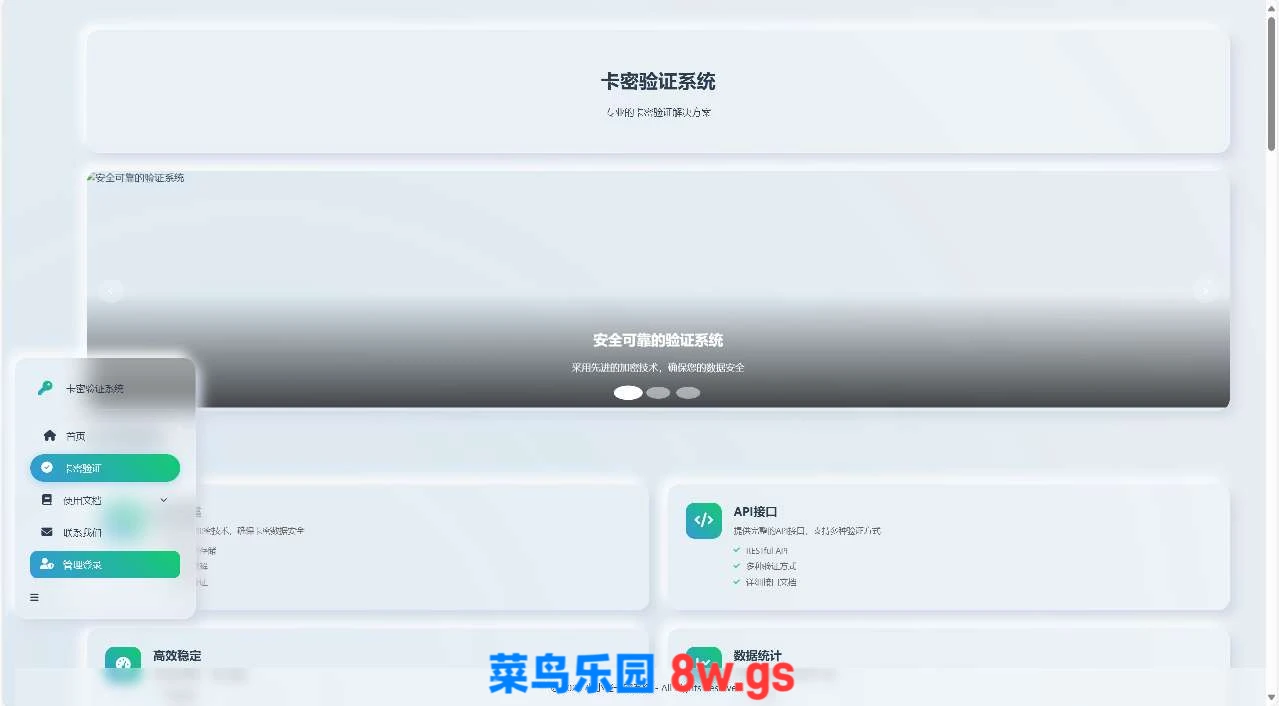Go to the previous carousel slide
Image resolution: width=1279 pixels, height=706 pixels.
point(111,291)
